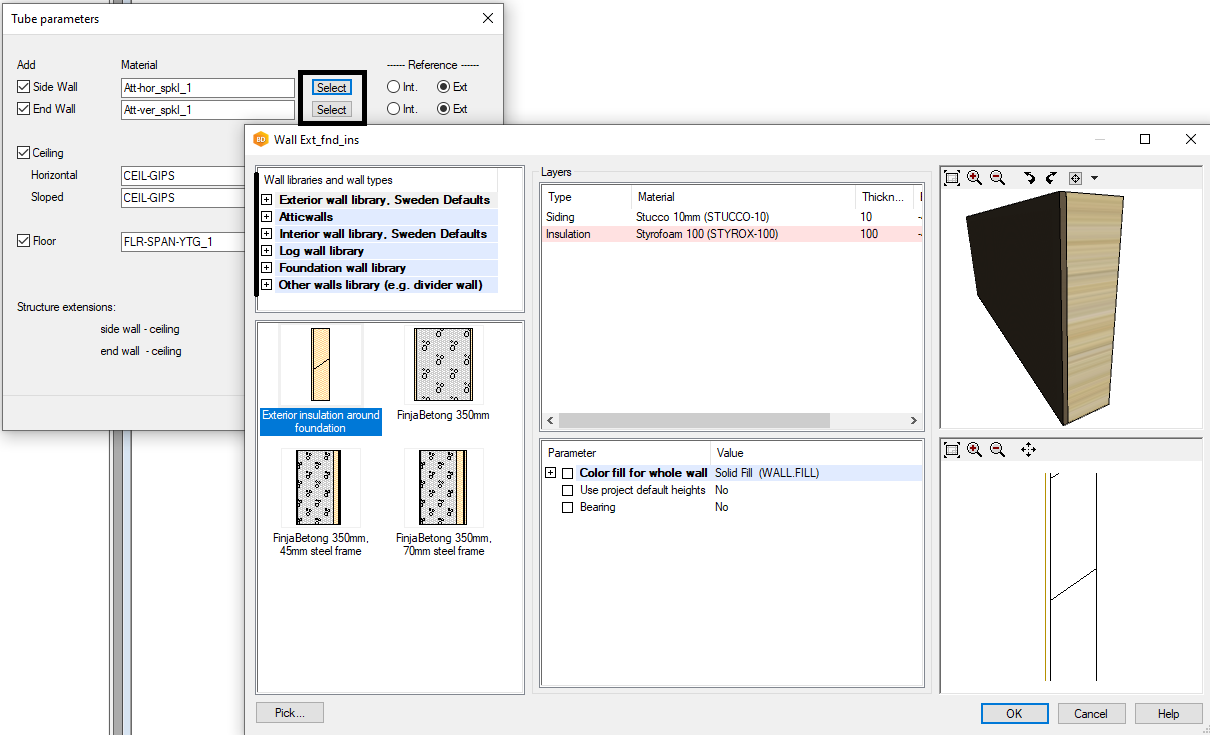Open the 3D view direction dropdown arrow
Screen dimensions: 1211x735
[x=1095, y=178]
